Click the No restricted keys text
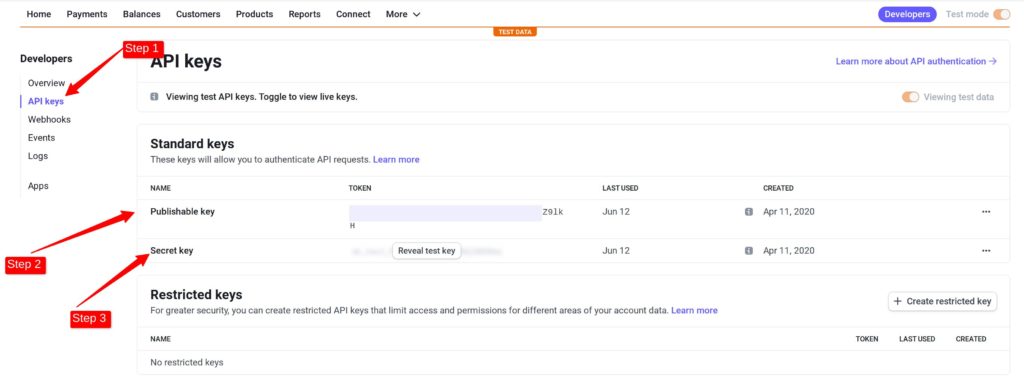 [187, 362]
